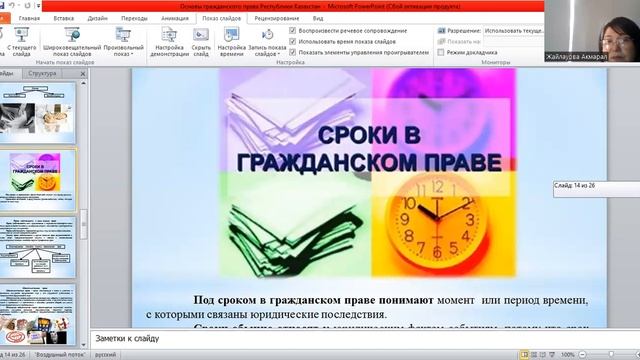The width and height of the screenshot is (640, 360).
Task: Expand Quick Access Toolbar customize arrow
Action: [38, 6]
